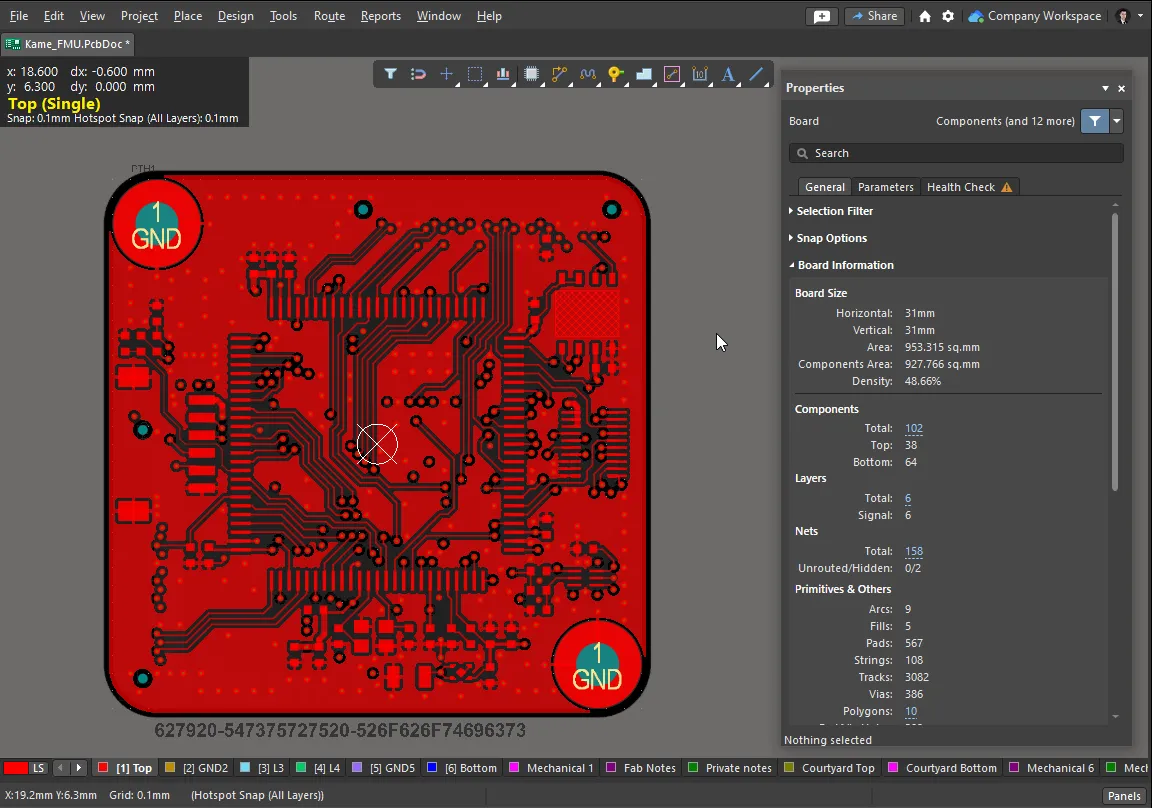The image size is (1152, 808).
Task: Select the Place String text tool
Action: click(728, 74)
